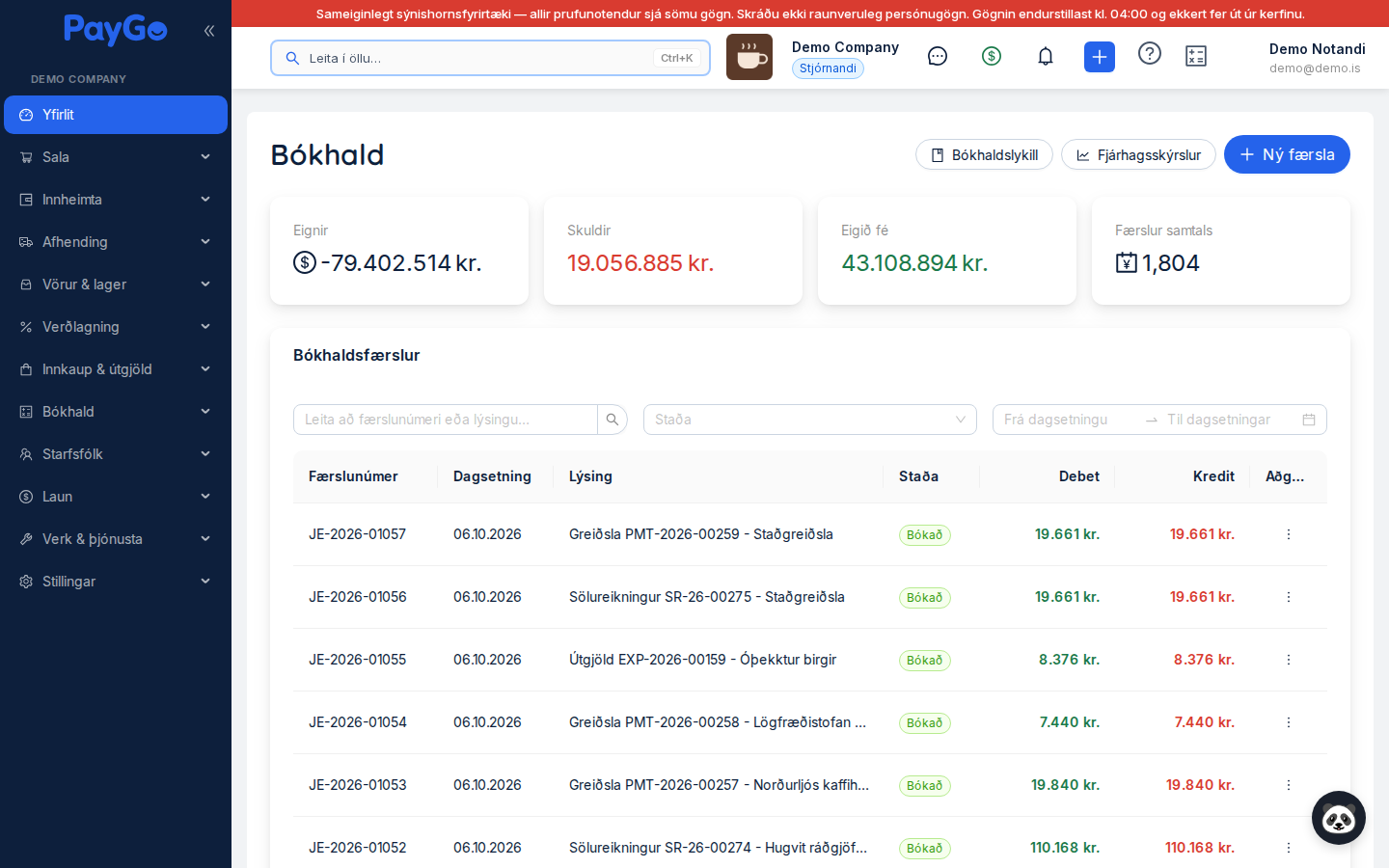Image resolution: width=1389 pixels, height=868 pixels.
Task: Open Demo Notandi user profile
Action: (1317, 58)
